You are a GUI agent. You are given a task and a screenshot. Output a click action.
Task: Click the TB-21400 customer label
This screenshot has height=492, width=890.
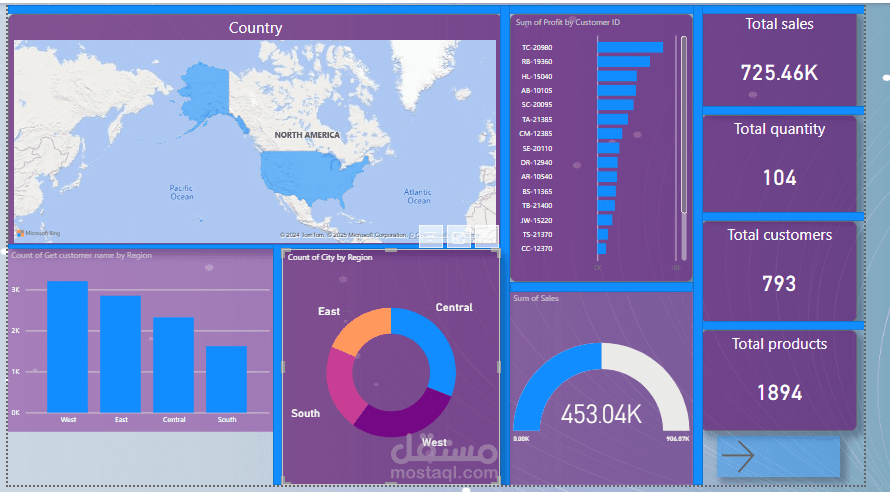pyautogui.click(x=537, y=205)
